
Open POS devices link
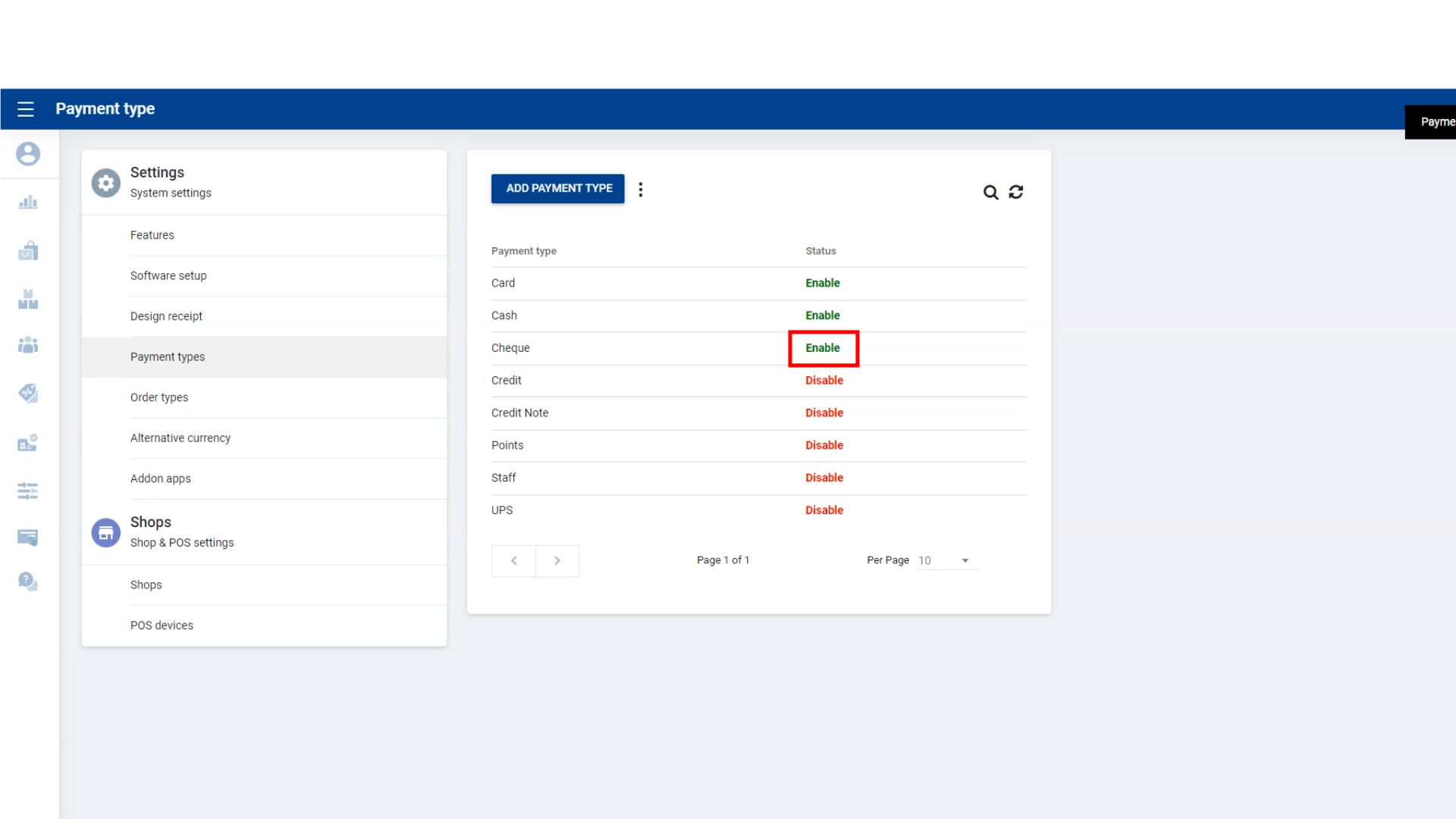tap(162, 626)
